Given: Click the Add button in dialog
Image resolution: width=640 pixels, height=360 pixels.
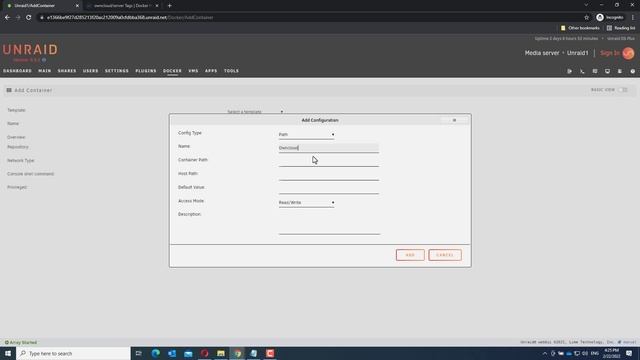Looking at the screenshot, I should point(410,255).
